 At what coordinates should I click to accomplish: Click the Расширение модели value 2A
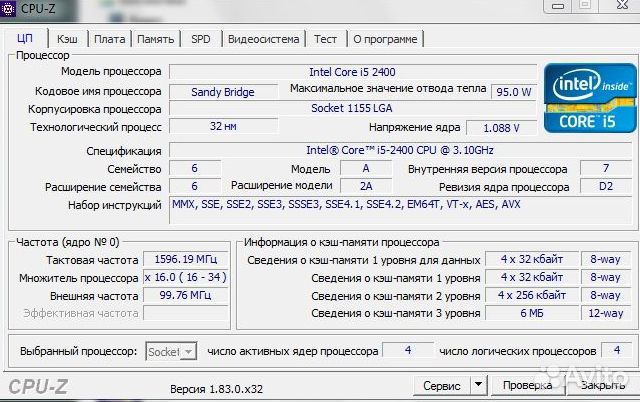click(366, 186)
